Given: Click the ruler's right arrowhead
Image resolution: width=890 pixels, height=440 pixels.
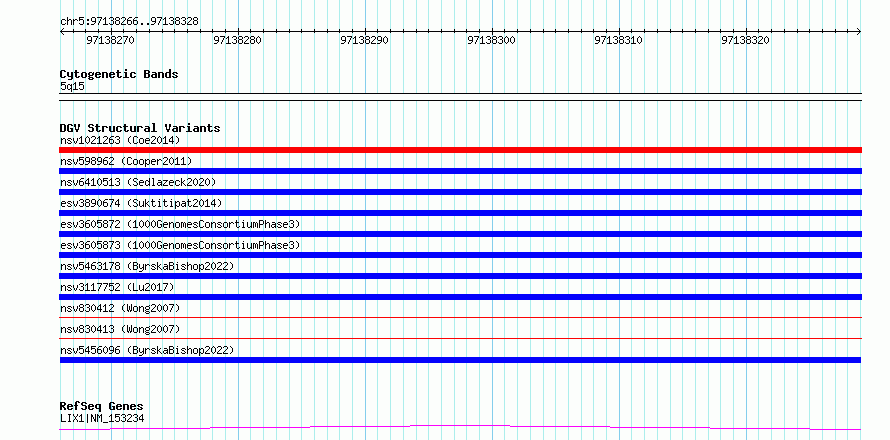Looking at the screenshot, I should (x=859, y=31).
